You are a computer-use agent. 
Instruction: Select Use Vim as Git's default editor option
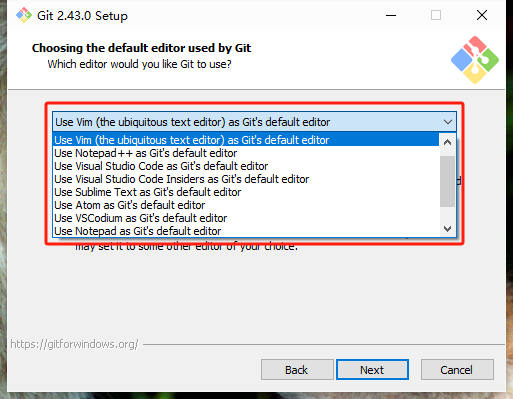click(246, 140)
